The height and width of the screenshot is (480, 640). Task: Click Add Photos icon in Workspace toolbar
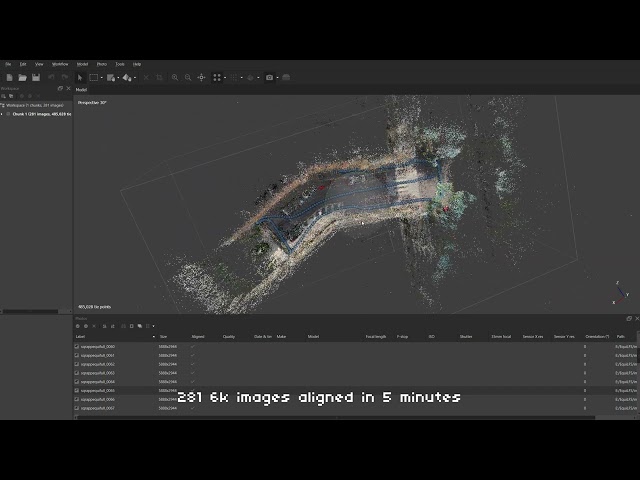pos(11,96)
